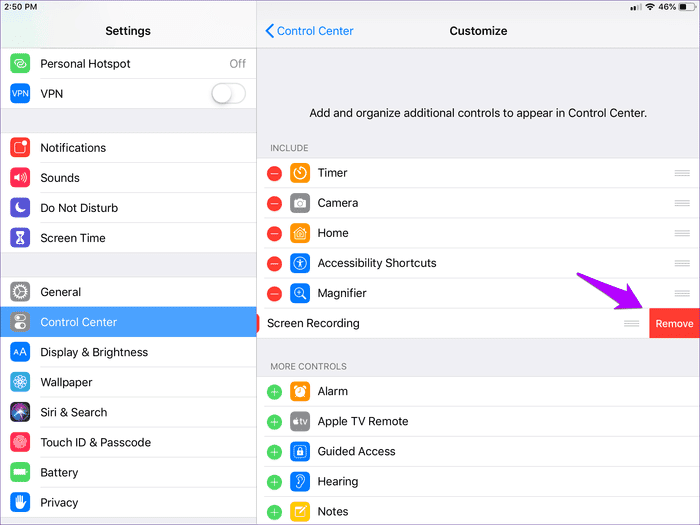
Task: Tap the Accessibility Shortcuts icon
Action: pos(300,263)
